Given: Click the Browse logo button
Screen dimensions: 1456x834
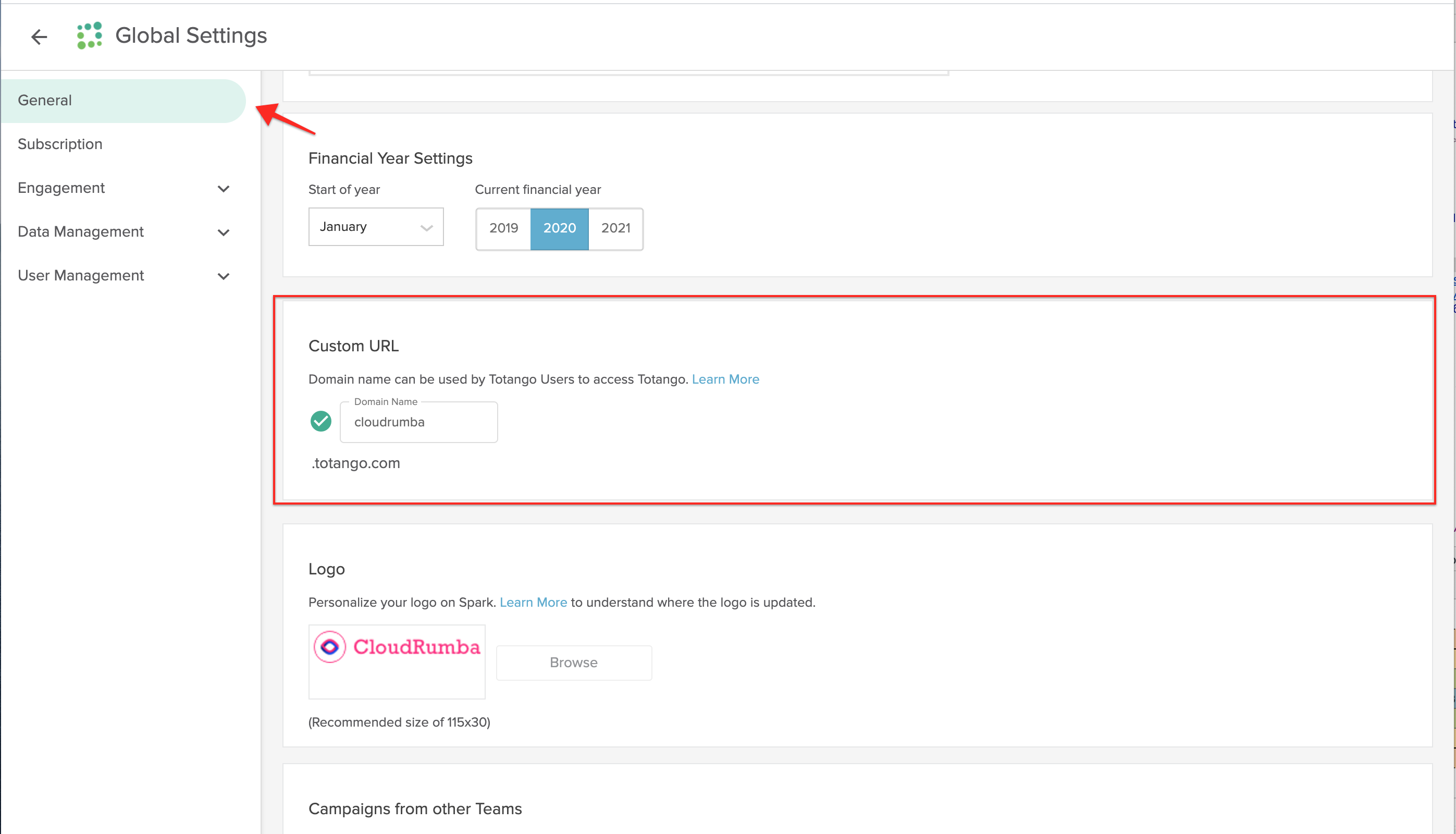Looking at the screenshot, I should tap(574, 663).
